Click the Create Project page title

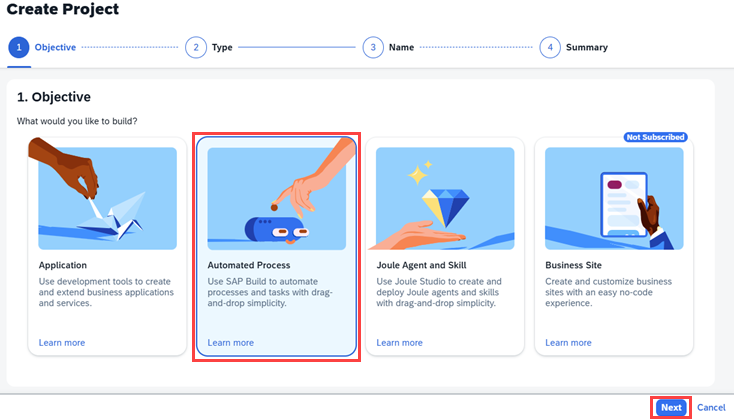pyautogui.click(x=63, y=9)
